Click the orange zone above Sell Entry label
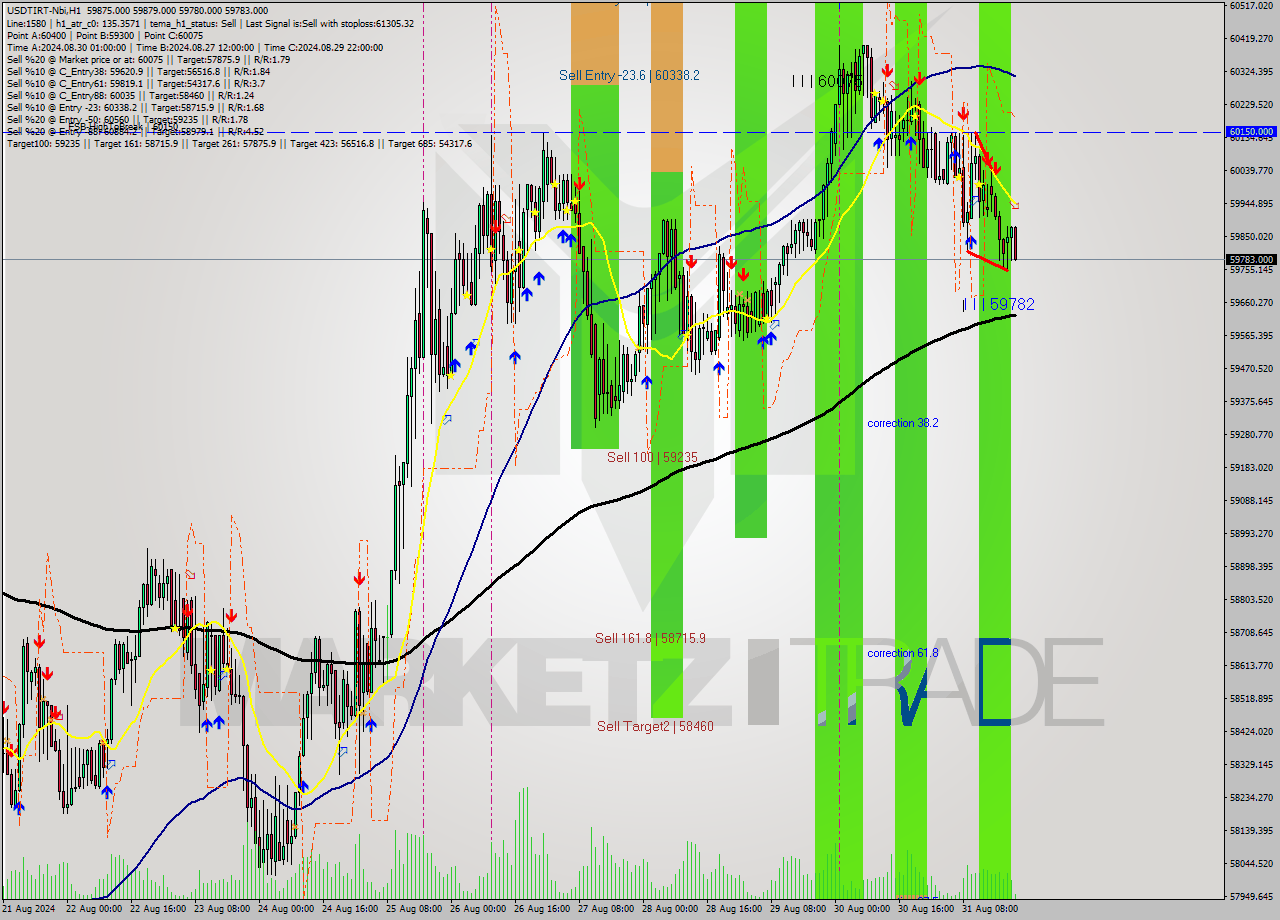This screenshot has height=920, width=1280. [595, 44]
